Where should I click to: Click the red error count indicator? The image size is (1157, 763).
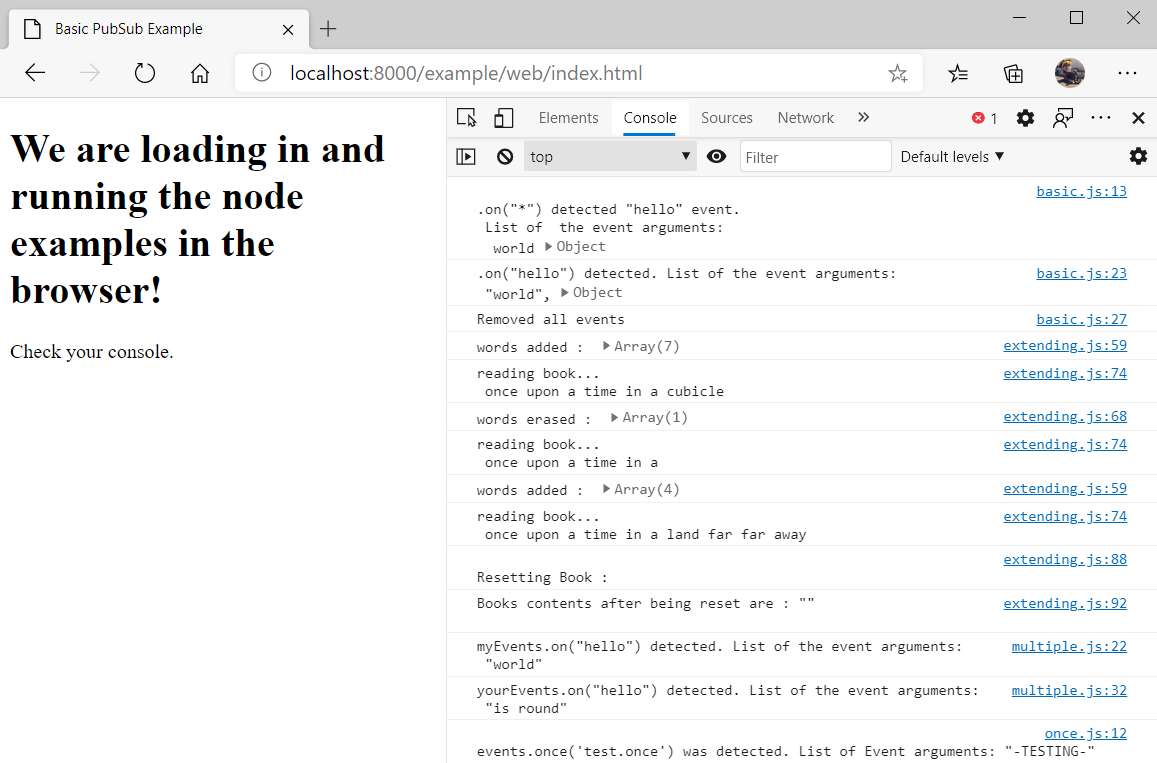click(985, 118)
